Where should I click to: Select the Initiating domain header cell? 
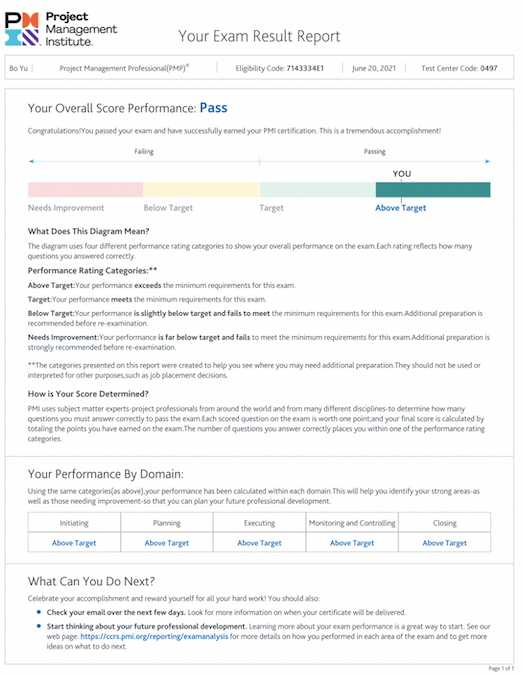pos(74,523)
